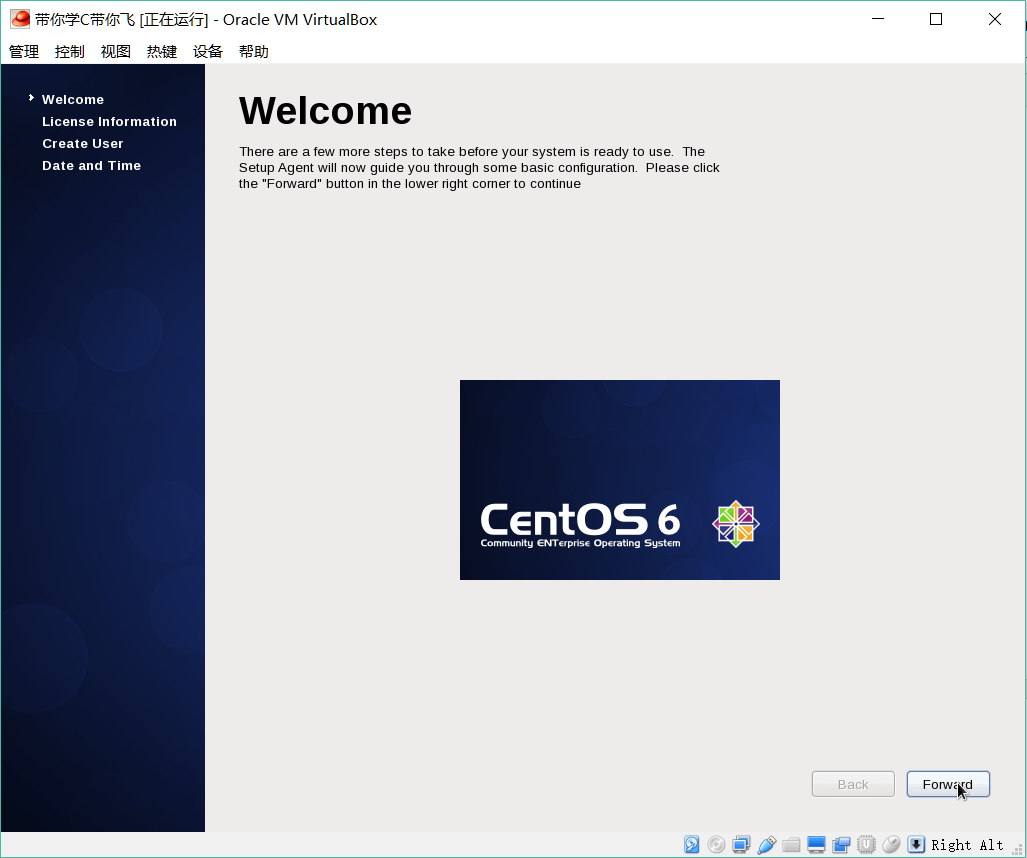
Task: Click the video capture status icon
Action: [841, 845]
